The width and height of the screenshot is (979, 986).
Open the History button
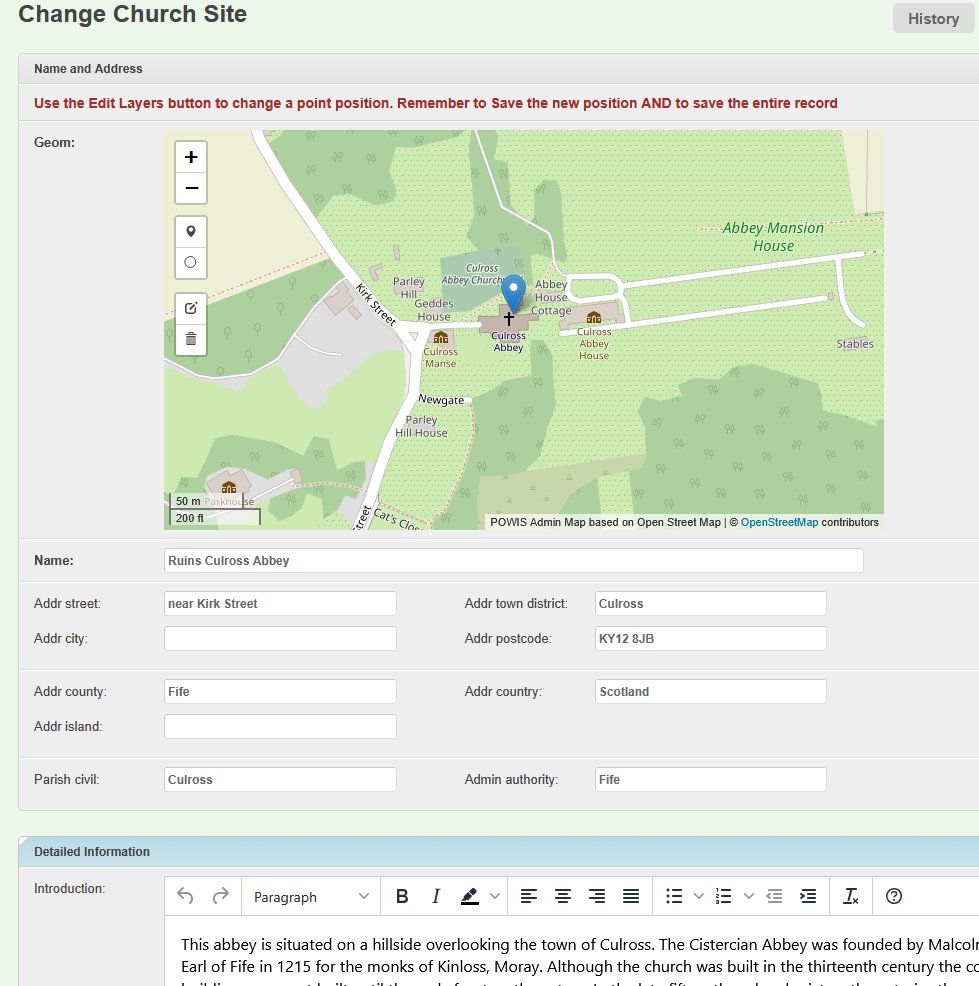pos(932,19)
